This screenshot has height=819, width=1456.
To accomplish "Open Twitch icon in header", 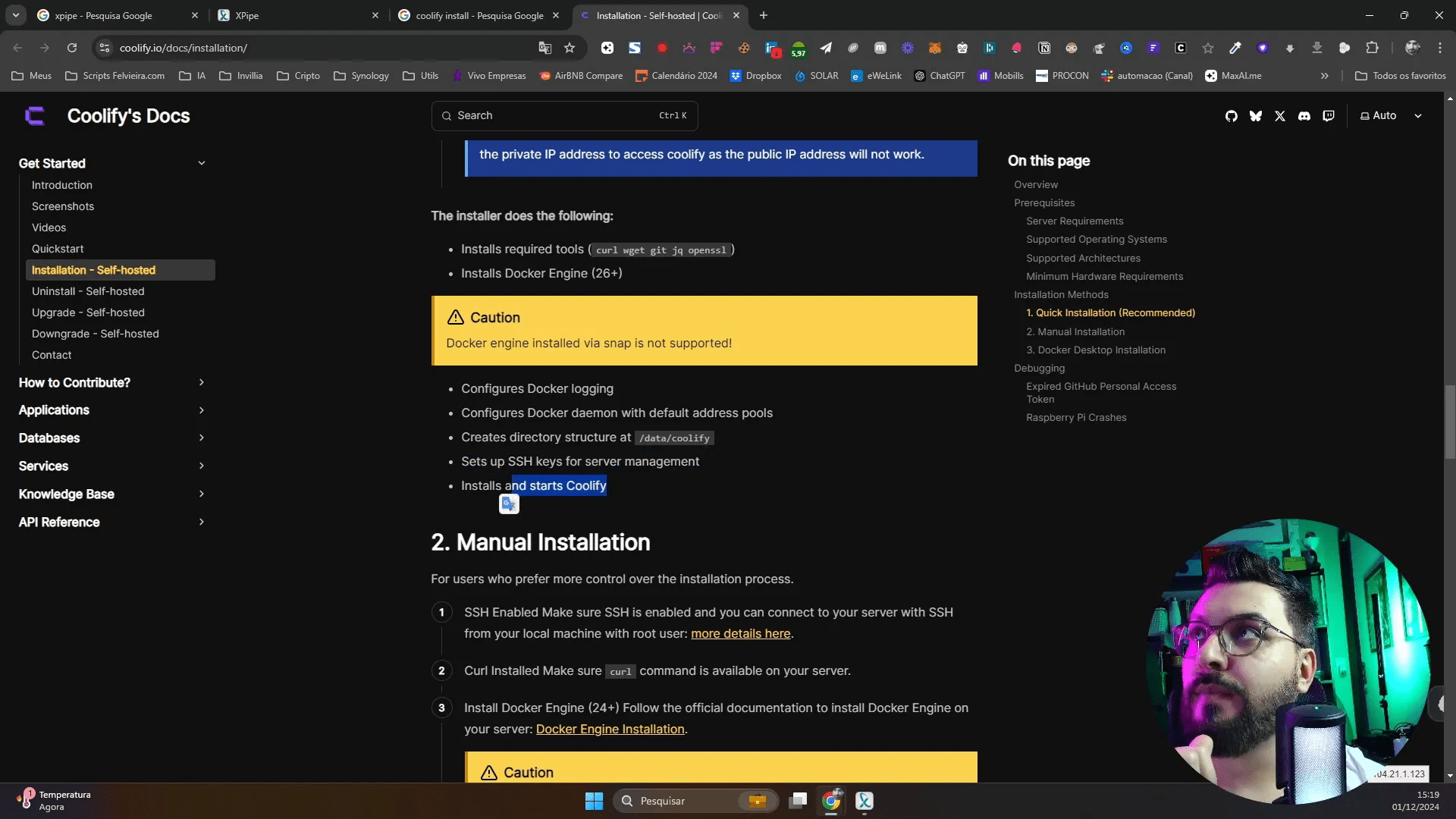I will [x=1329, y=116].
